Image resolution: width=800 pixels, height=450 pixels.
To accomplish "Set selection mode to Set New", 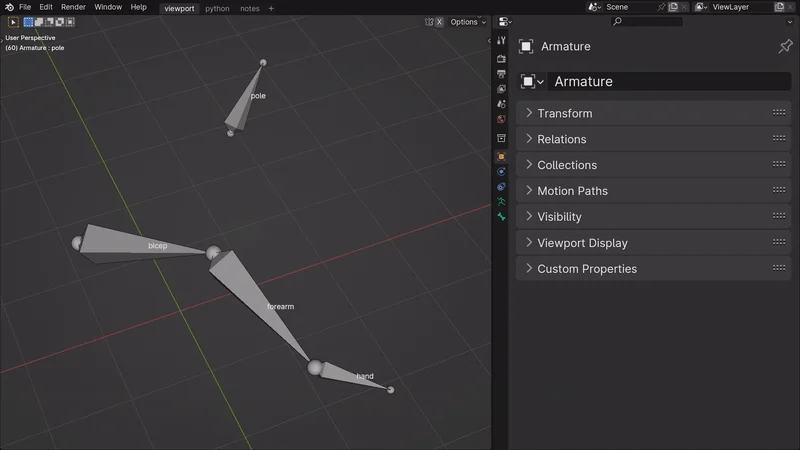I will point(28,22).
